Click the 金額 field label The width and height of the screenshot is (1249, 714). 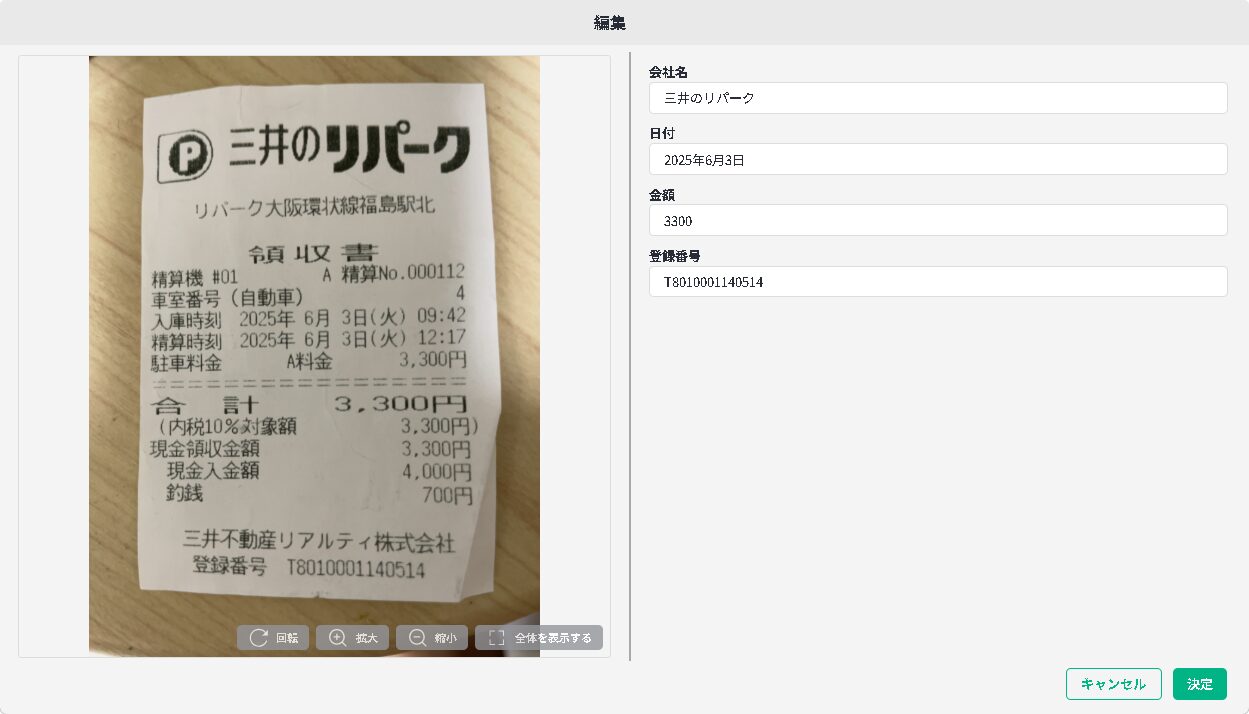tap(661, 195)
